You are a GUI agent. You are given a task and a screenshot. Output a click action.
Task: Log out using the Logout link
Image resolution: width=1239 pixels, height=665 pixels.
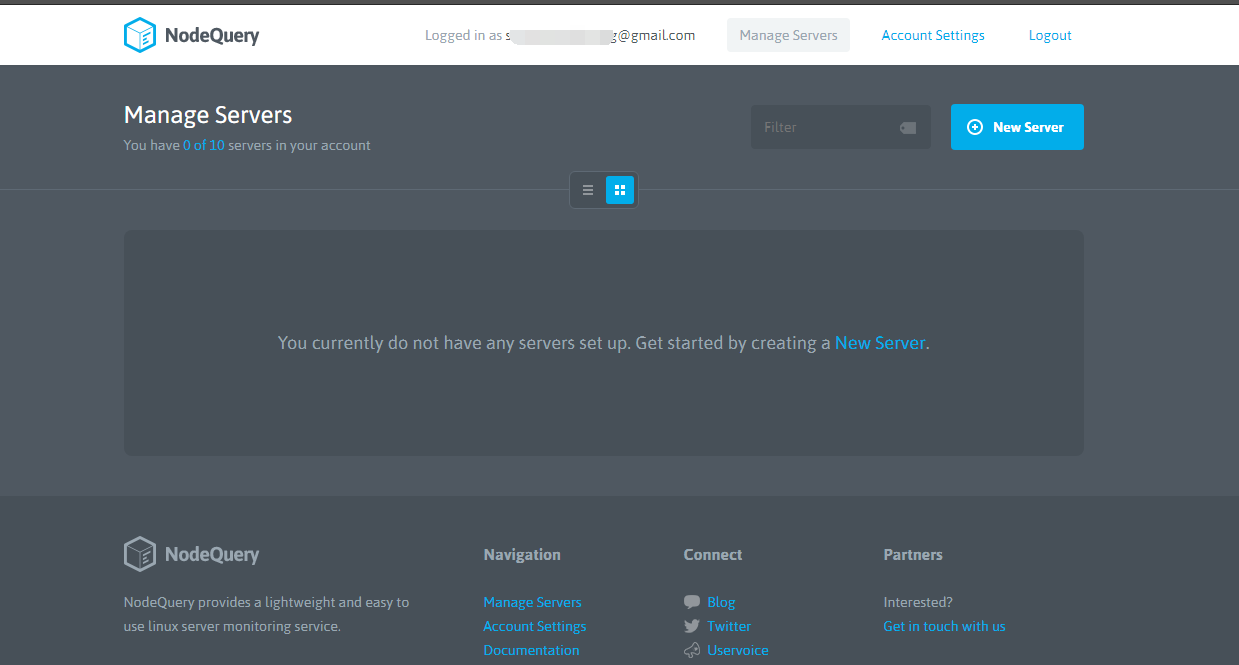[x=1050, y=35]
